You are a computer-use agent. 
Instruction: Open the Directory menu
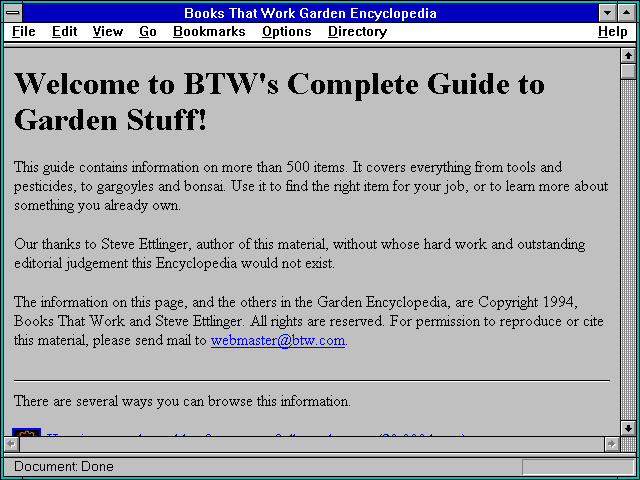tap(357, 32)
